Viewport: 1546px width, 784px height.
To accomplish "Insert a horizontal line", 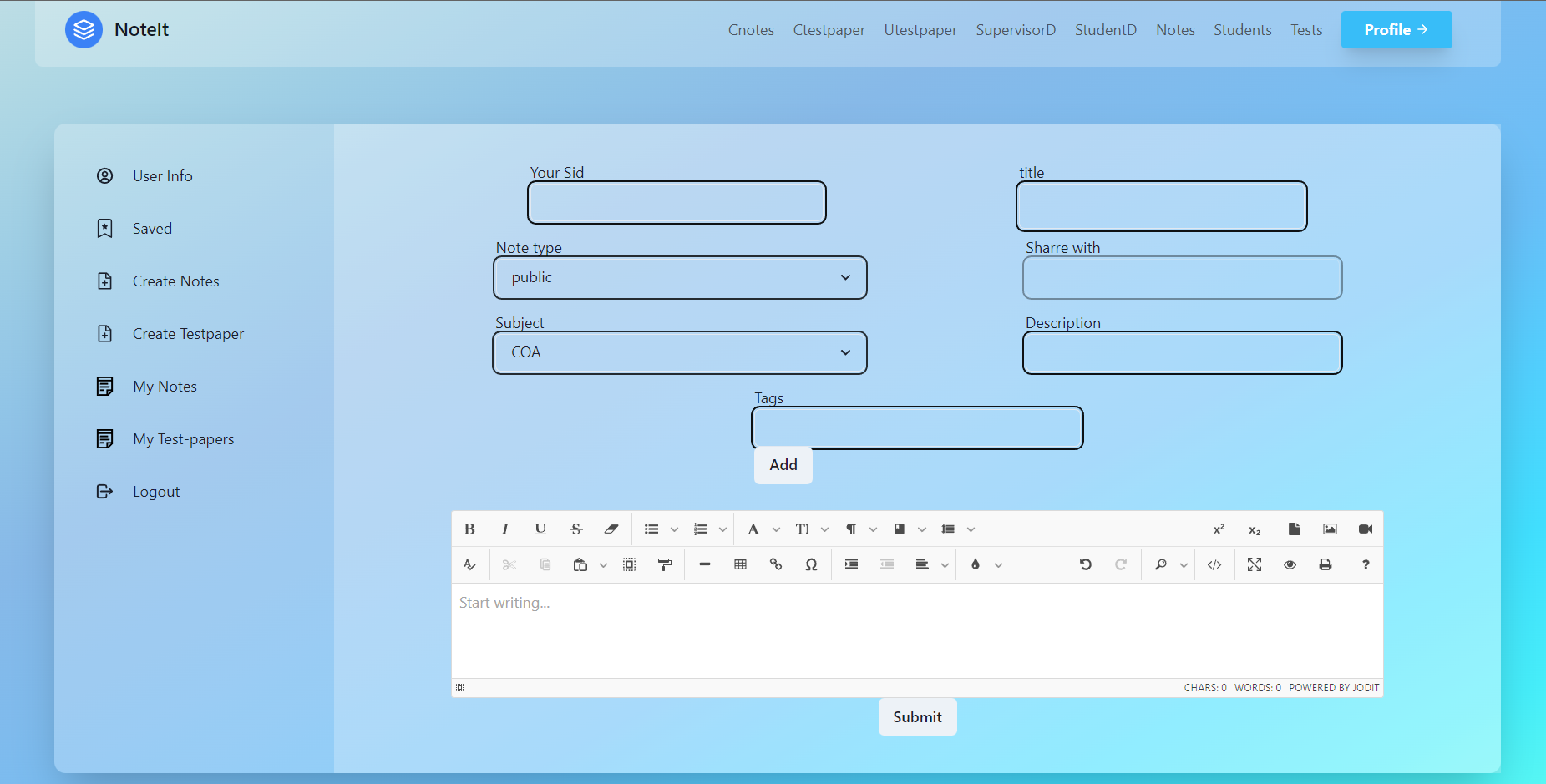I will click(705, 564).
